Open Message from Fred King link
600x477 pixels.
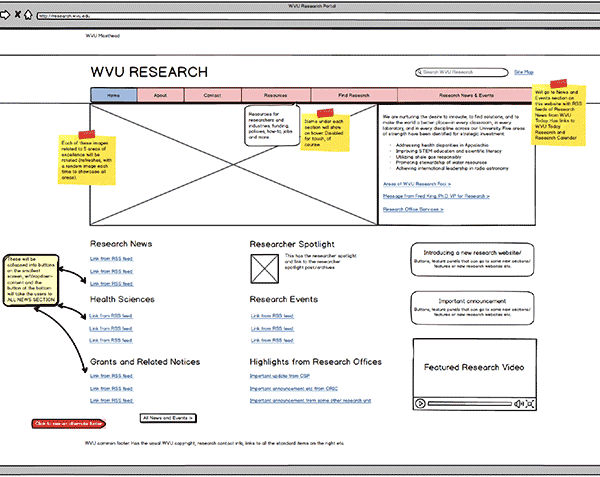coord(436,196)
